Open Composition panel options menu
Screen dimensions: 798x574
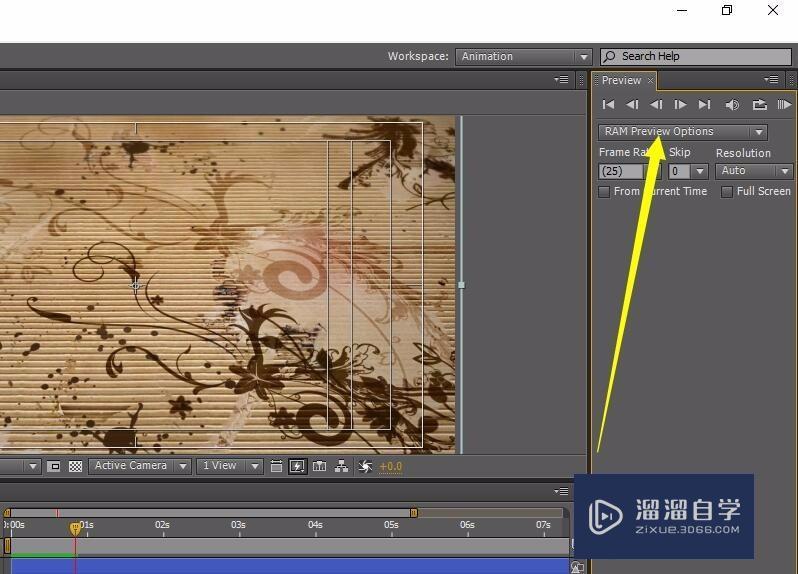pyautogui.click(x=561, y=79)
